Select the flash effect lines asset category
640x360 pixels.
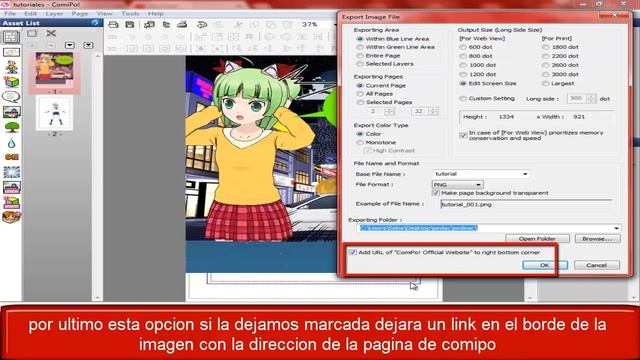(11, 172)
